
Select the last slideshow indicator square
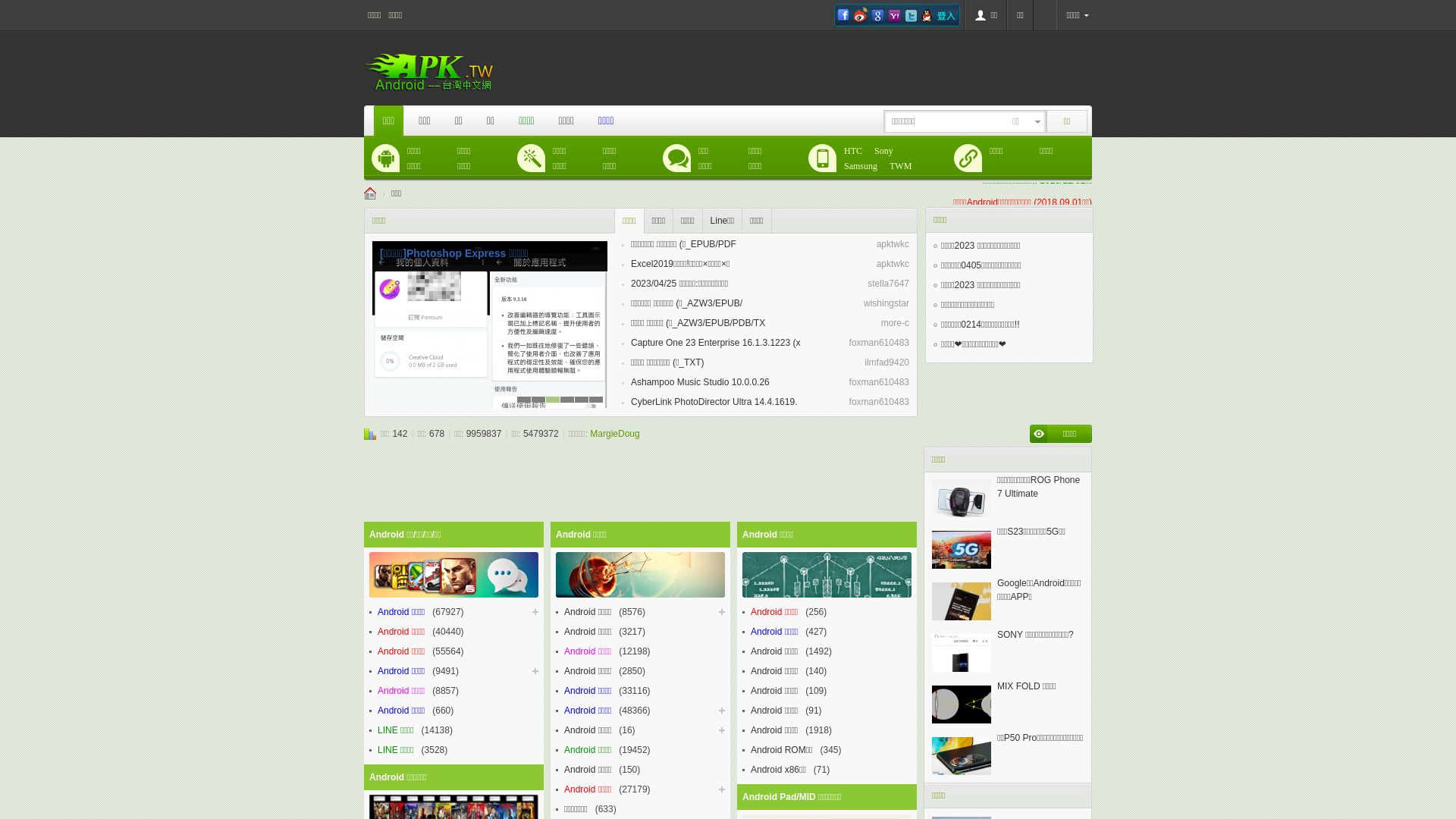(596, 400)
